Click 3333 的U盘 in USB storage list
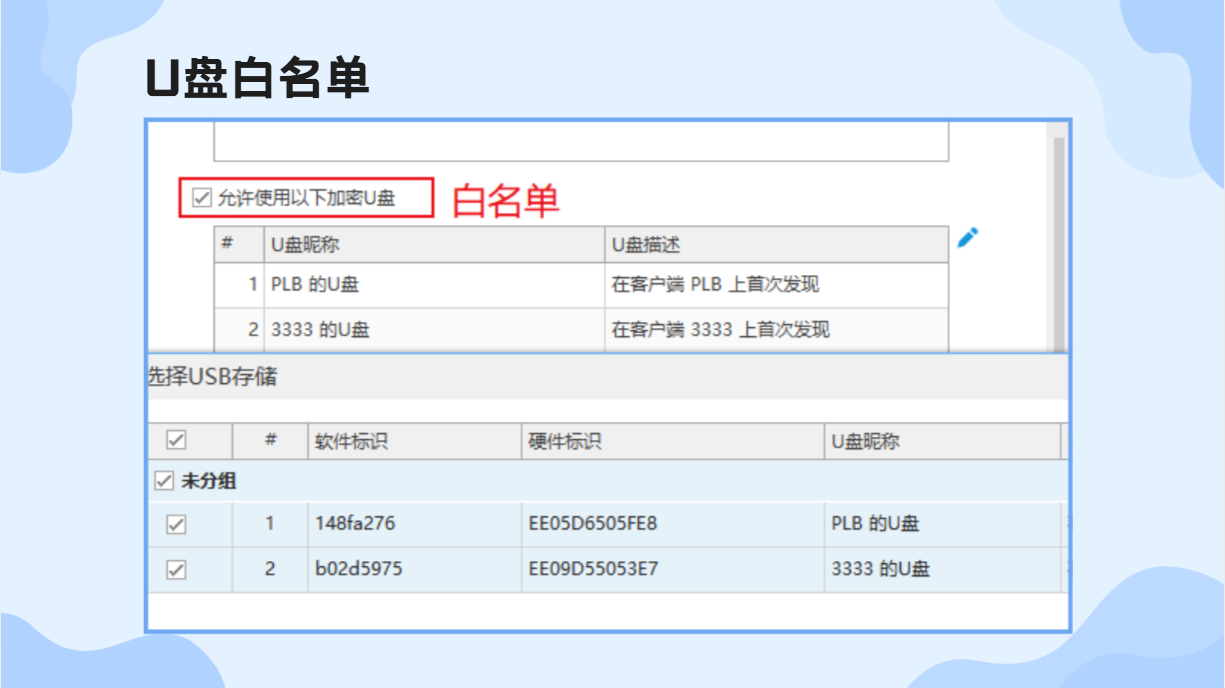 [x=880, y=570]
